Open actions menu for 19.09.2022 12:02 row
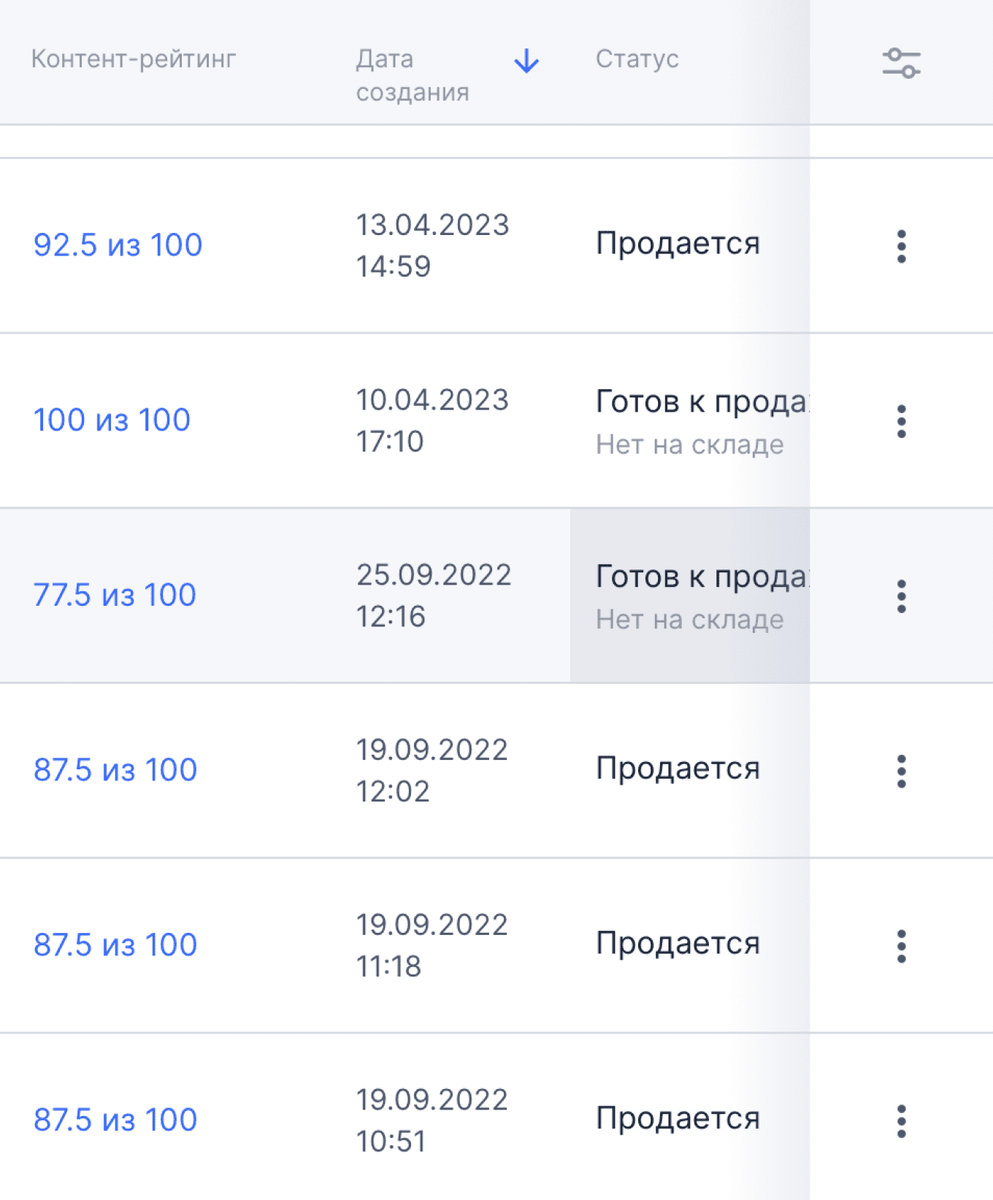The width and height of the screenshot is (993, 1200). click(901, 771)
